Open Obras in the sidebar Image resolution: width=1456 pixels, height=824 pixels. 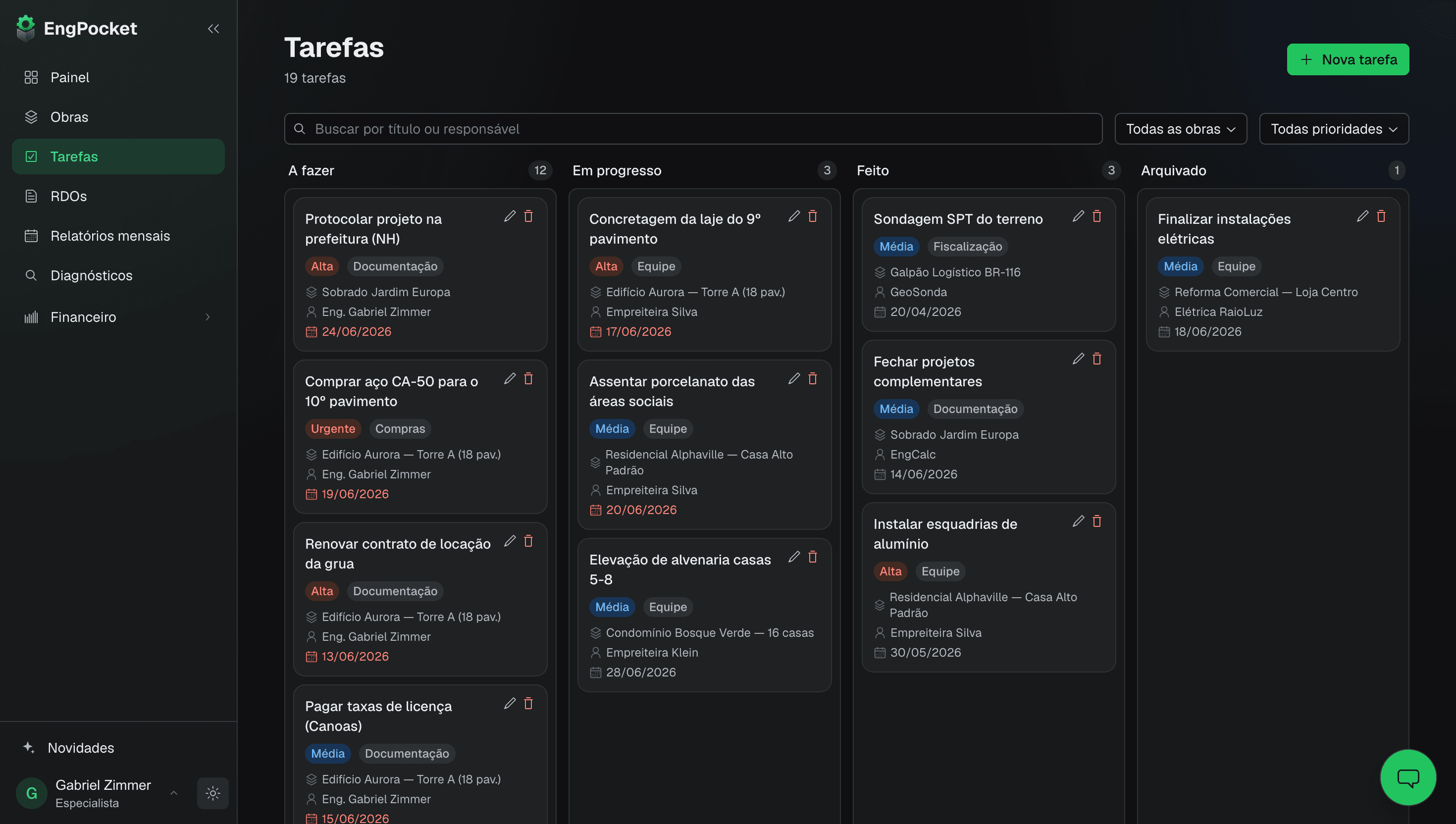click(x=118, y=117)
